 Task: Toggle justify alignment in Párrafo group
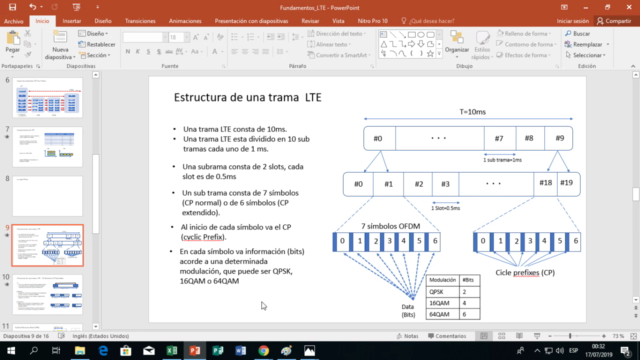(266, 52)
